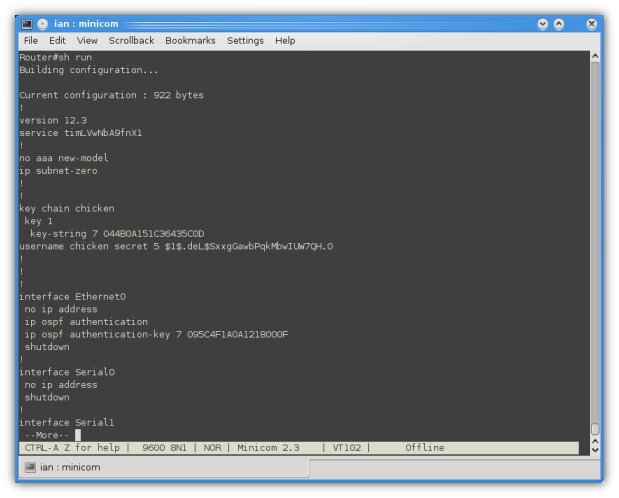Open the File menu
Image resolution: width=619 pixels, height=498 pixels.
pyautogui.click(x=31, y=41)
